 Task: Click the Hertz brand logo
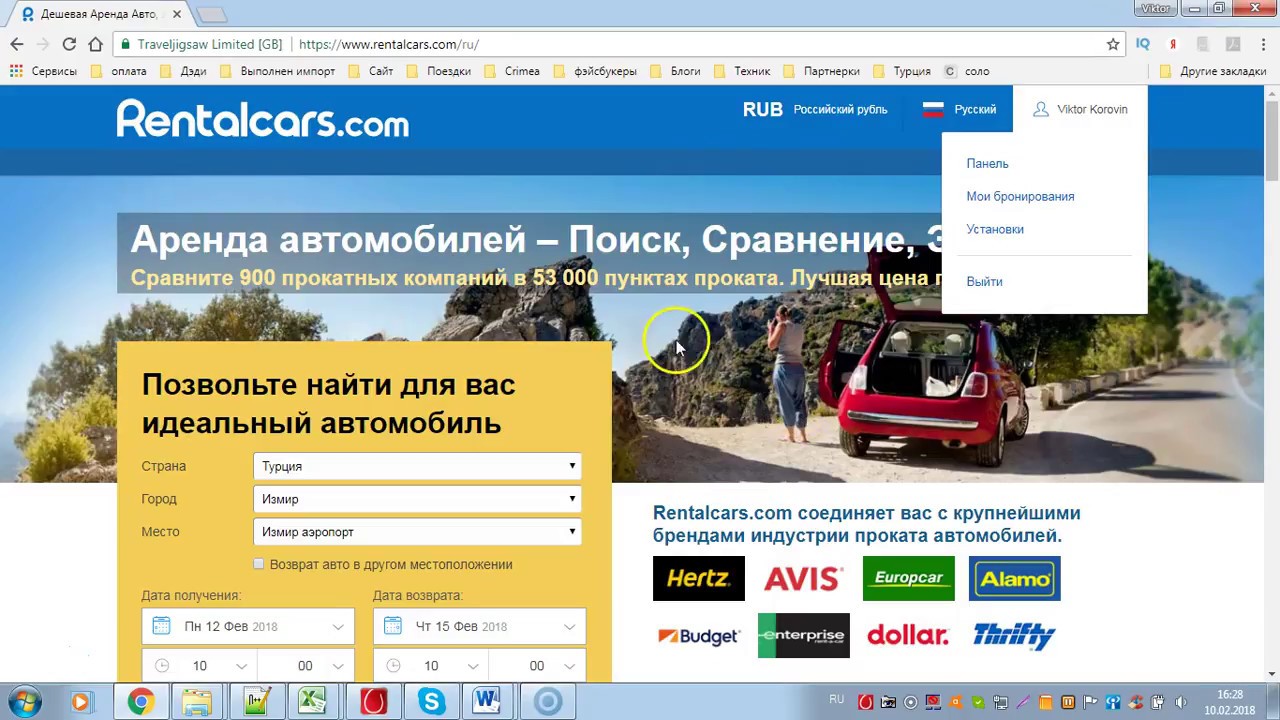tap(699, 578)
